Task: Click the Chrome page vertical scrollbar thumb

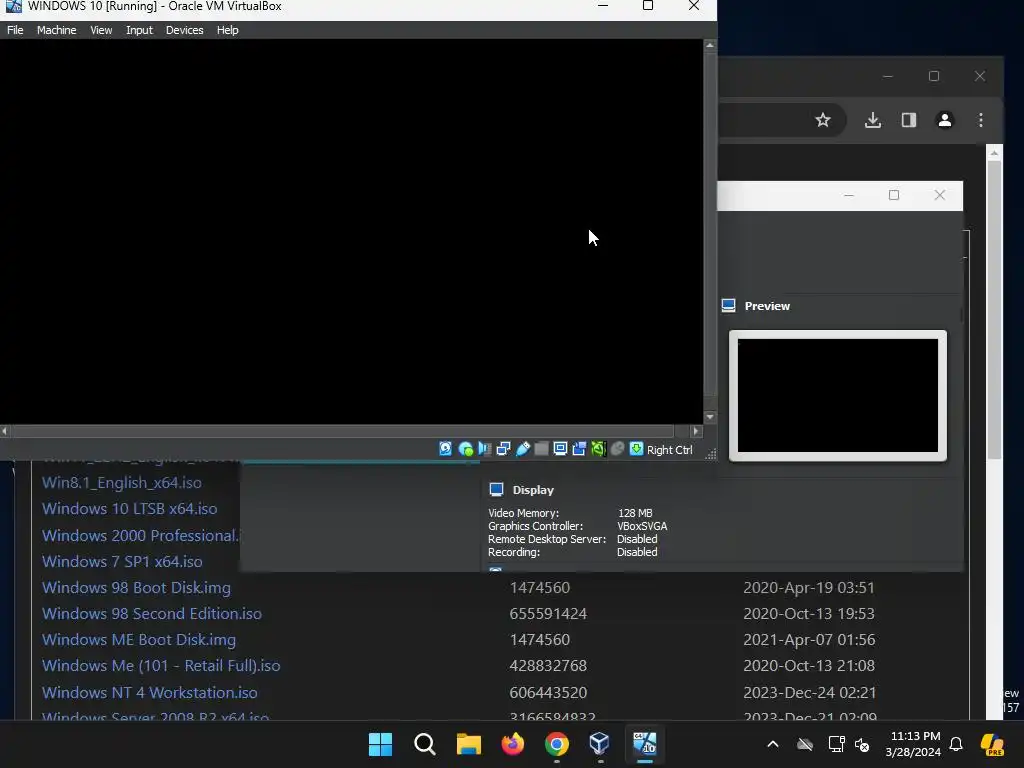Action: pyautogui.click(x=994, y=309)
